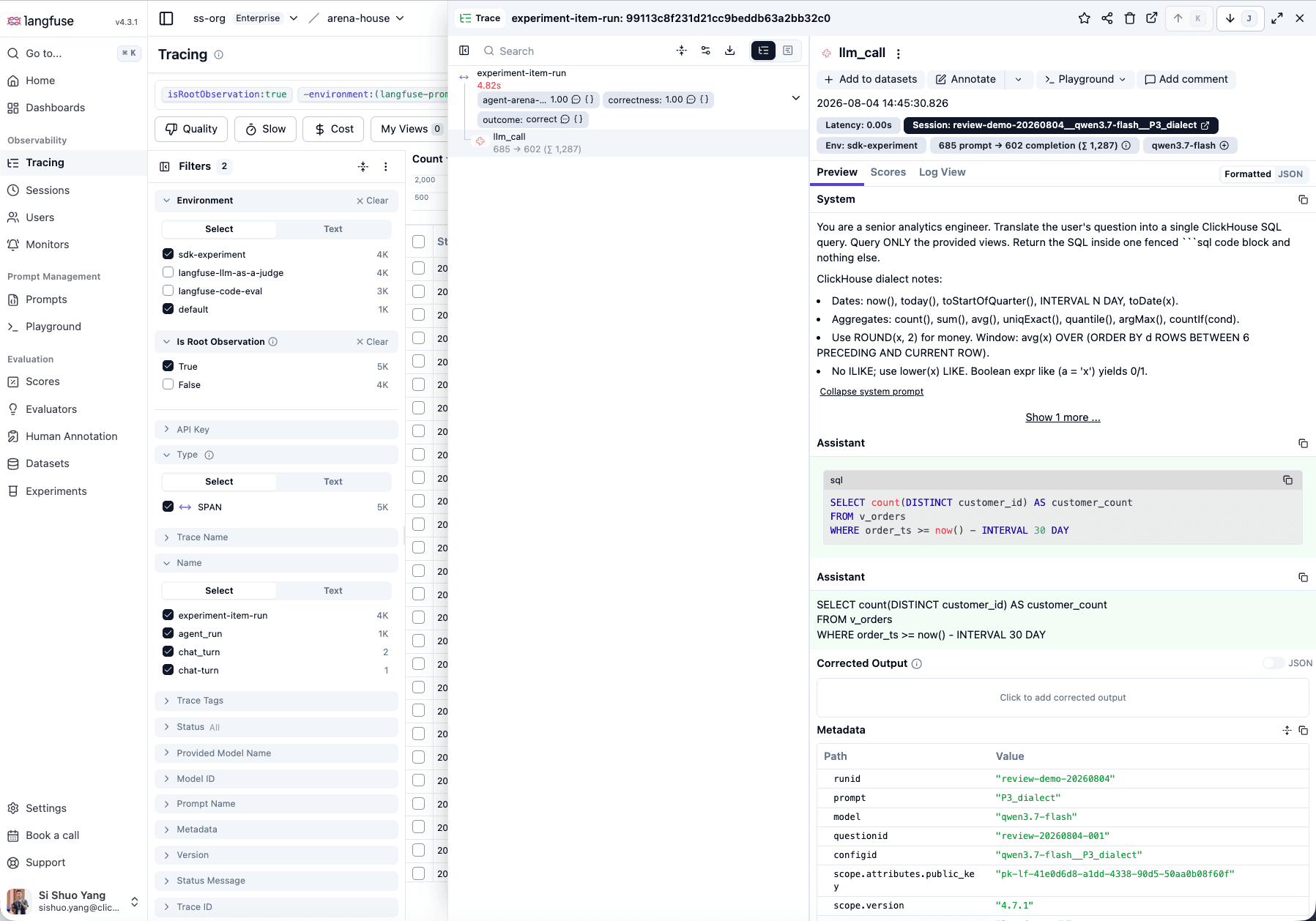This screenshot has width=1316, height=921.
Task: Collapse the system prompt link
Action: tap(871, 392)
